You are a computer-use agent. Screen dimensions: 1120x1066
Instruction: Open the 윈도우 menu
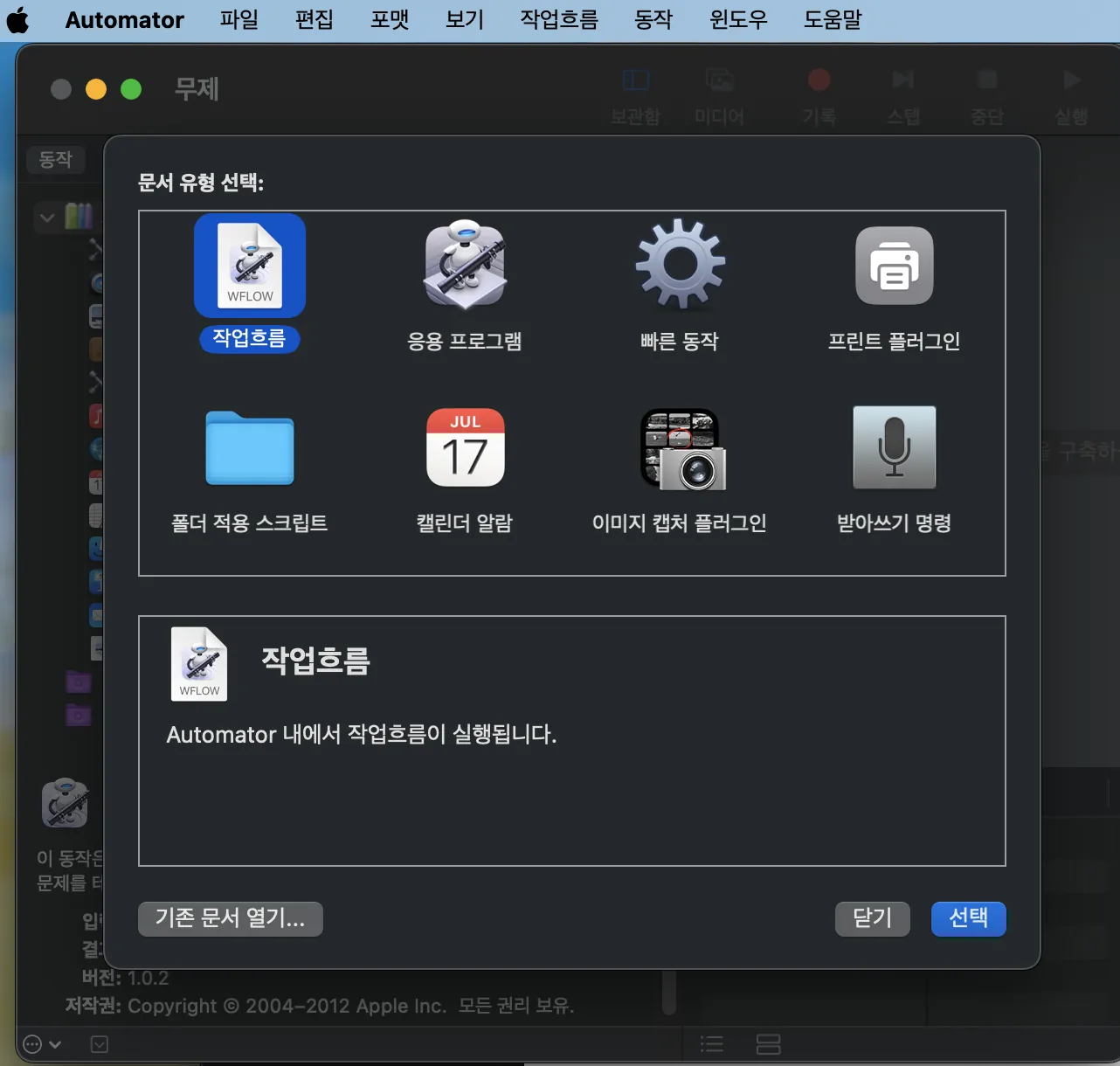pos(738,19)
